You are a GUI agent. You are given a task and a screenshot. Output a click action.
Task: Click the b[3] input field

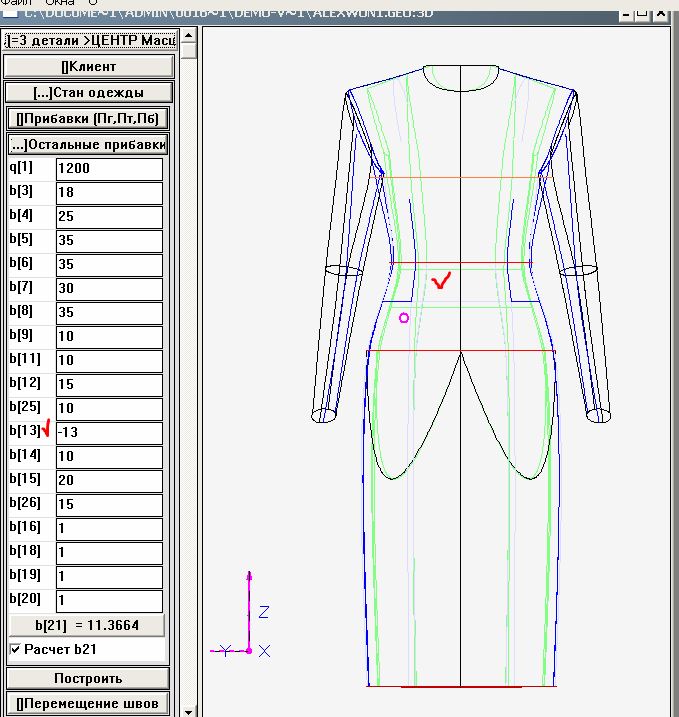(109, 193)
